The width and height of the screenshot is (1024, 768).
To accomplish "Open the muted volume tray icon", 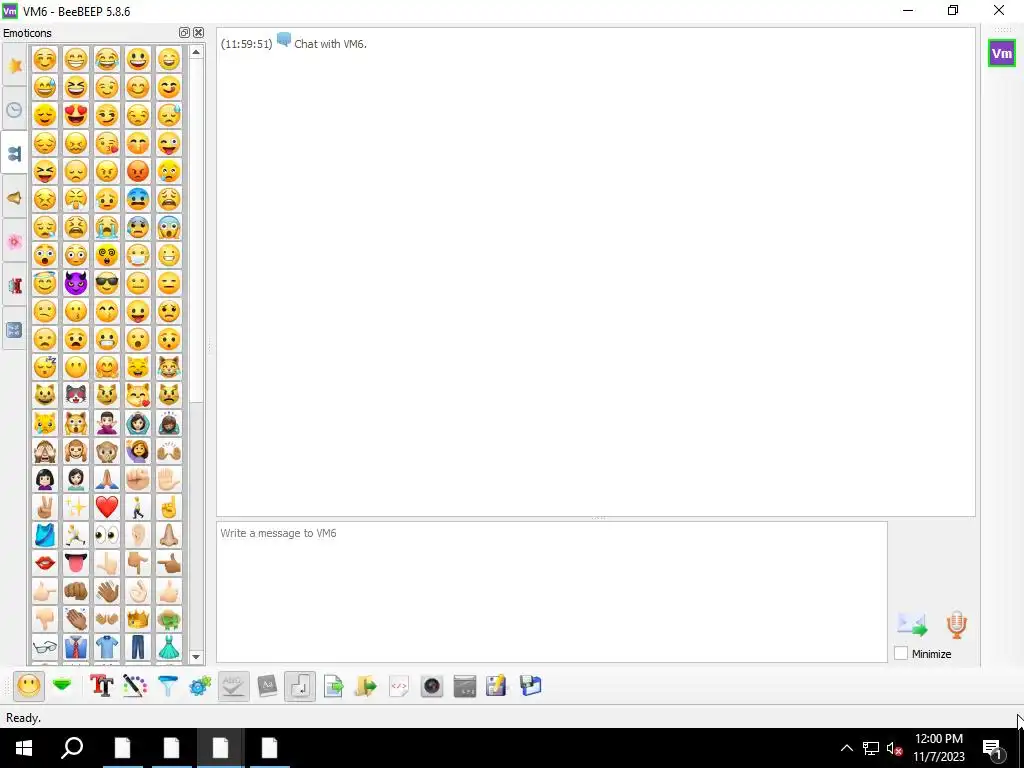I will click(x=895, y=748).
